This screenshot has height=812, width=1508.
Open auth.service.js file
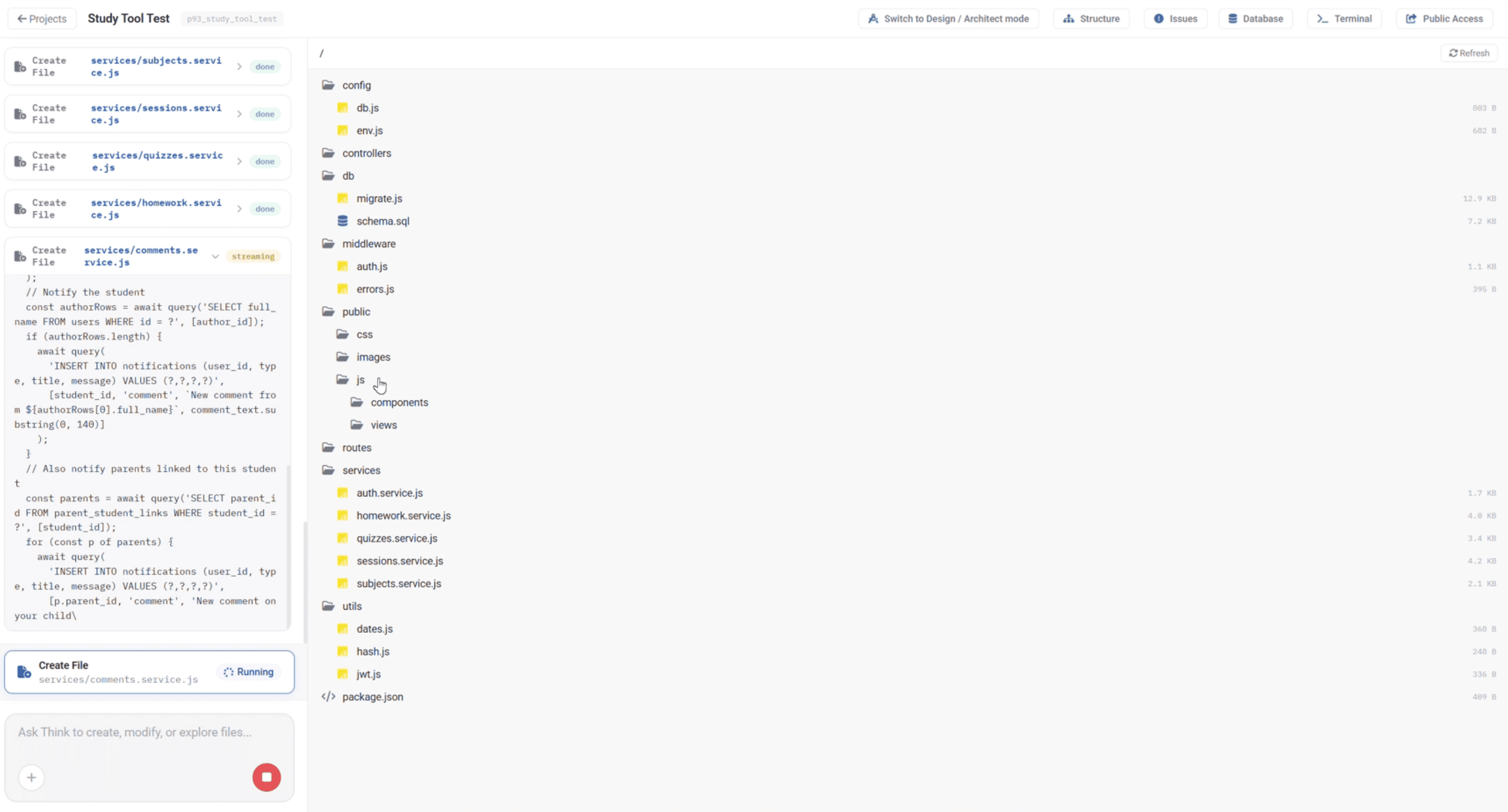389,493
